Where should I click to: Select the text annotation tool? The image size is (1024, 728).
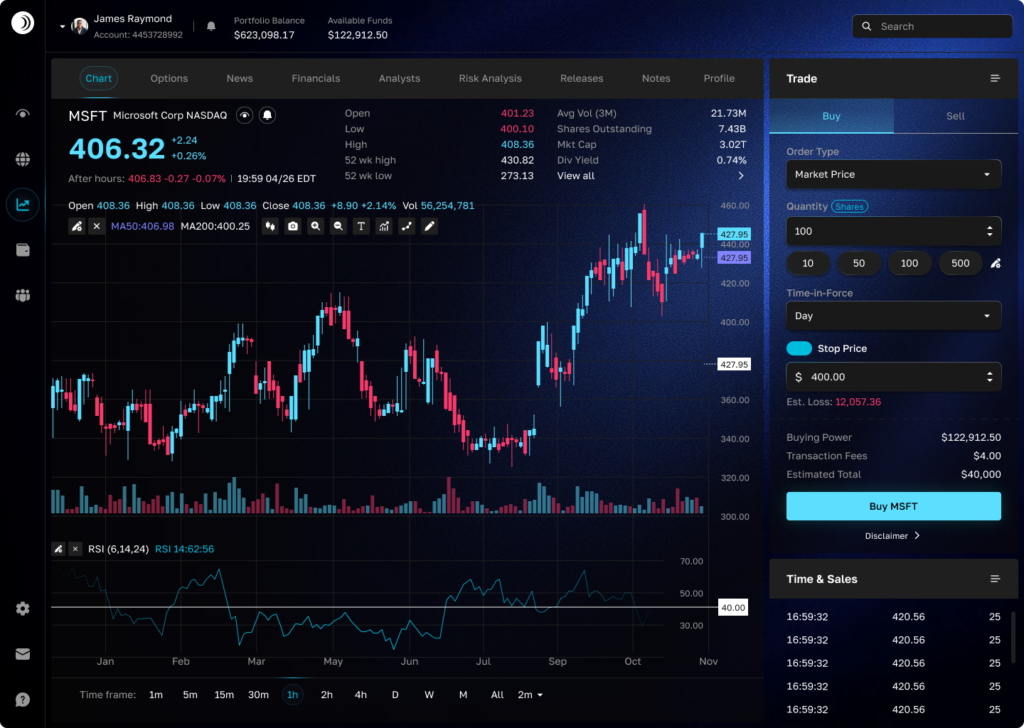tap(361, 227)
